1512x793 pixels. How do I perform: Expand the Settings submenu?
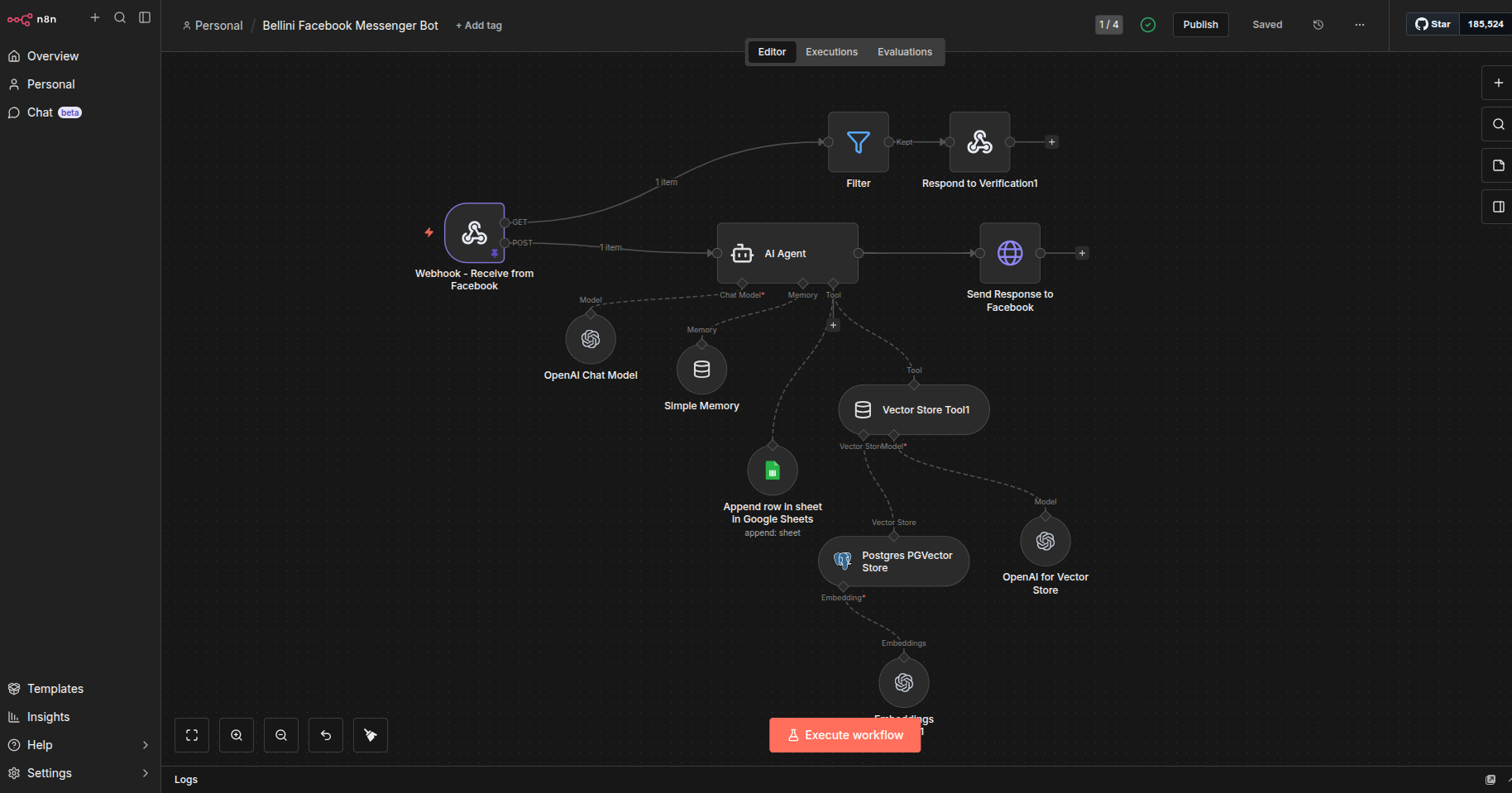[145, 773]
